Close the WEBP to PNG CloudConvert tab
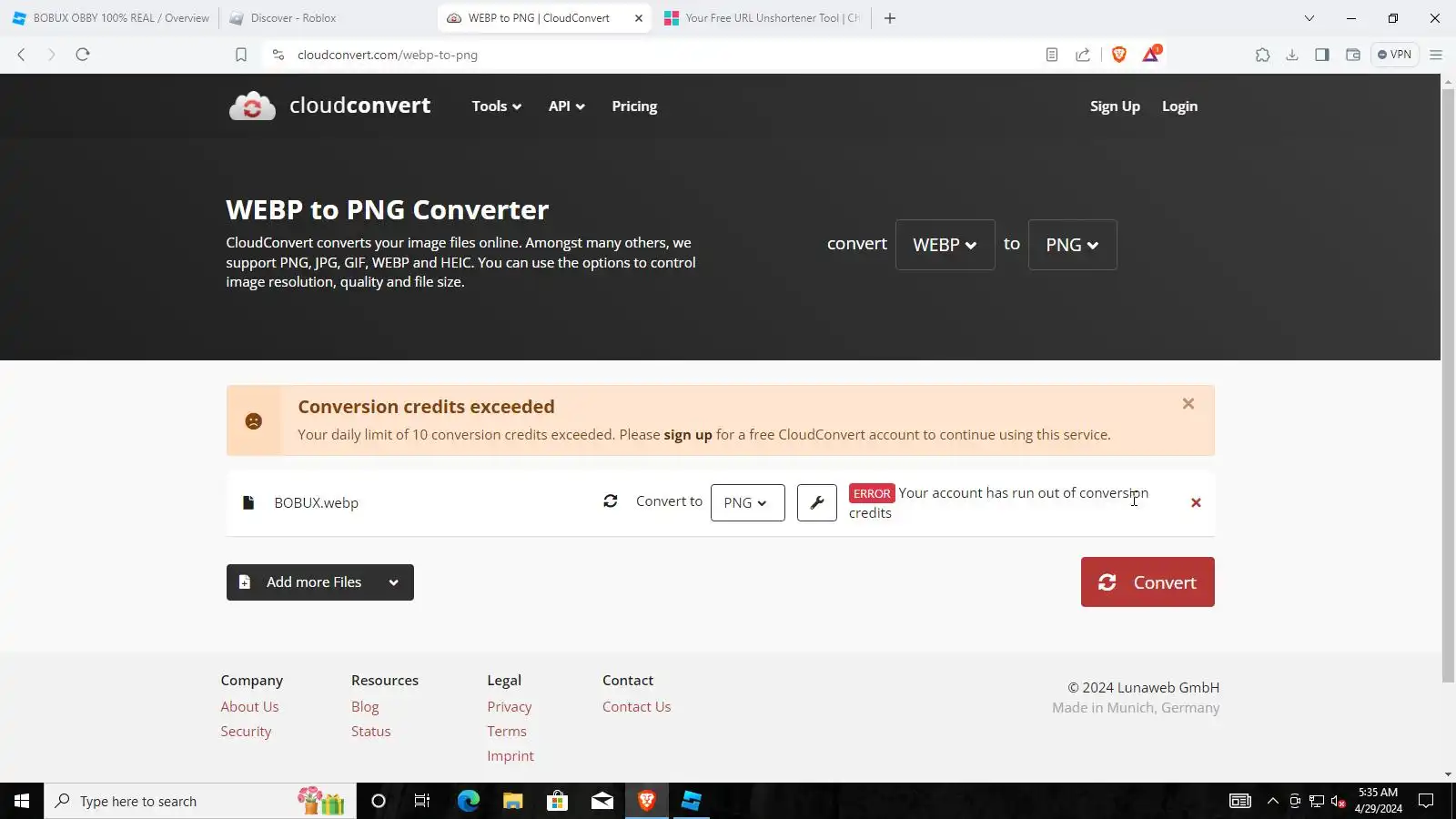 point(639,18)
